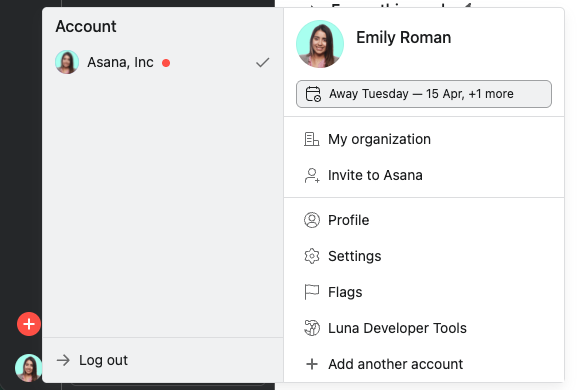Open Luna Developer Tools

(424, 328)
